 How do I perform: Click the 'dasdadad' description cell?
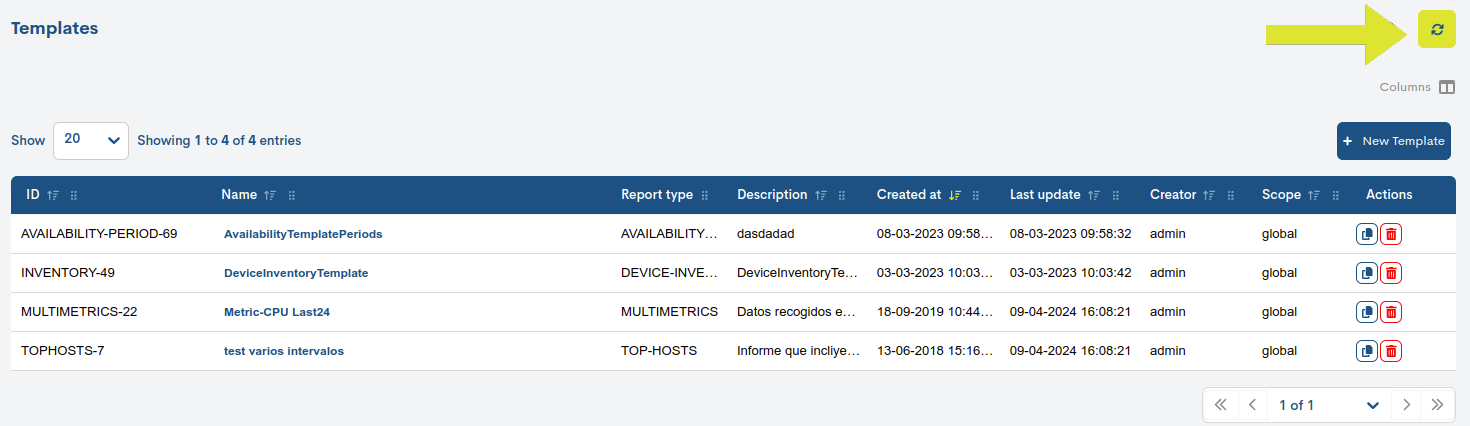[766, 234]
